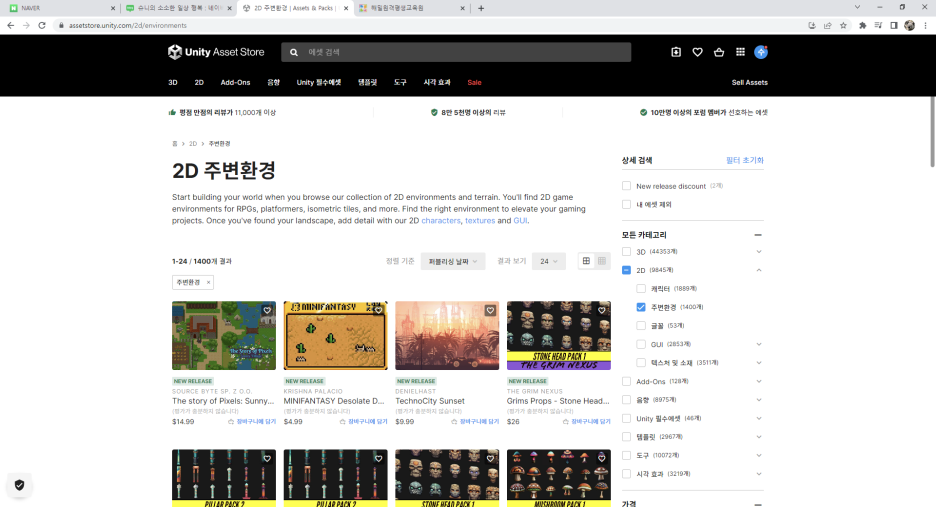Open the Unity 필수에셋 nav menu

[x=319, y=82]
